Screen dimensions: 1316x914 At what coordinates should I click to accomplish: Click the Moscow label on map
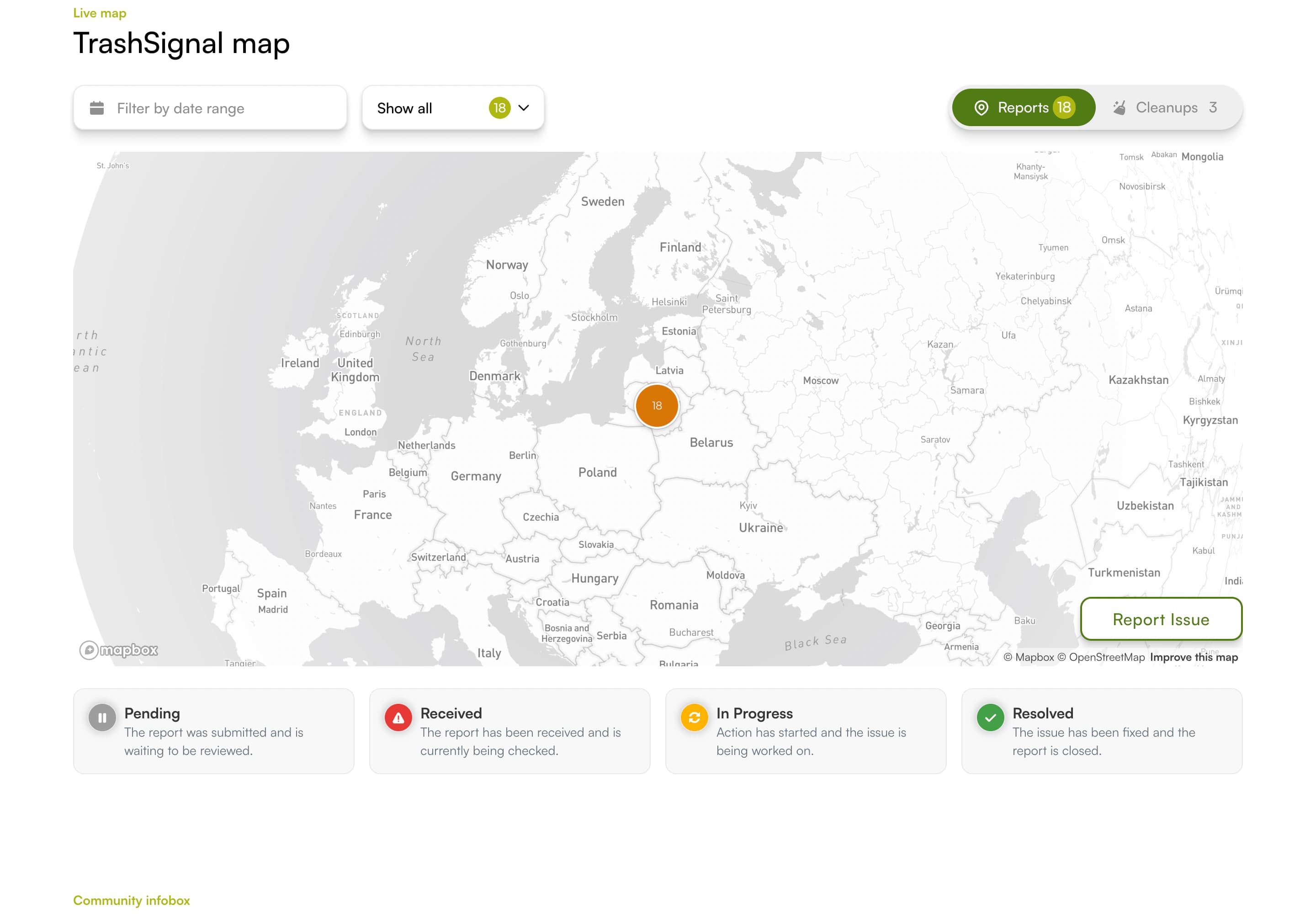(x=821, y=381)
